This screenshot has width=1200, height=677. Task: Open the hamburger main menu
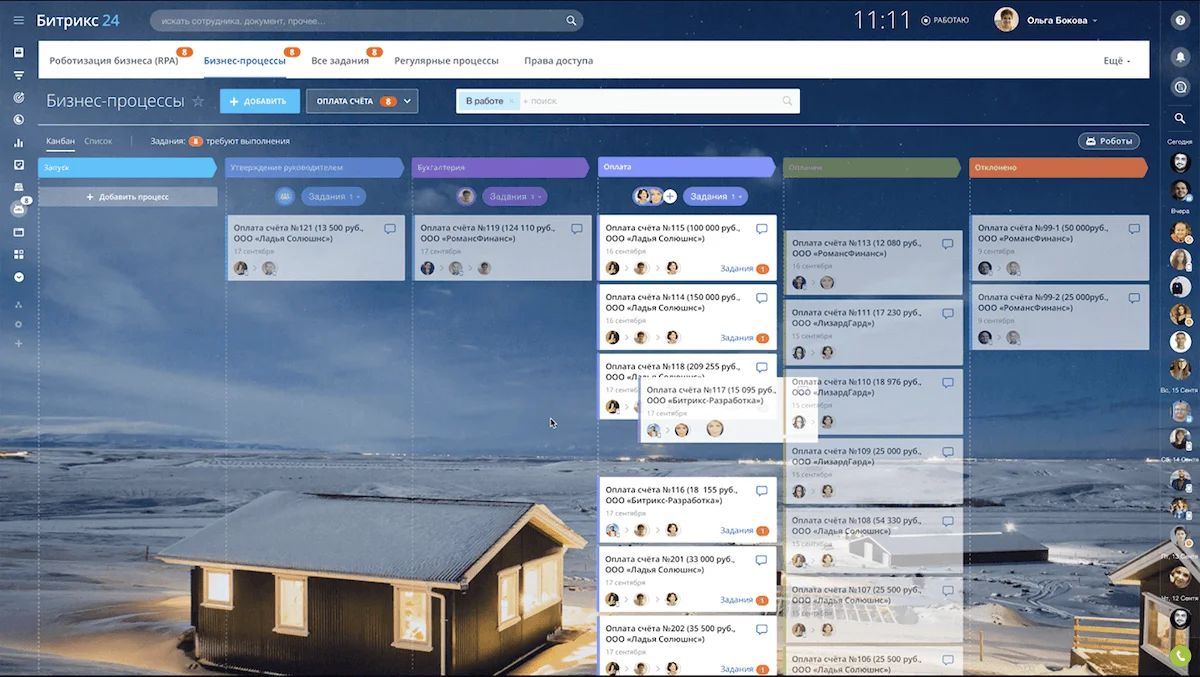pos(18,20)
